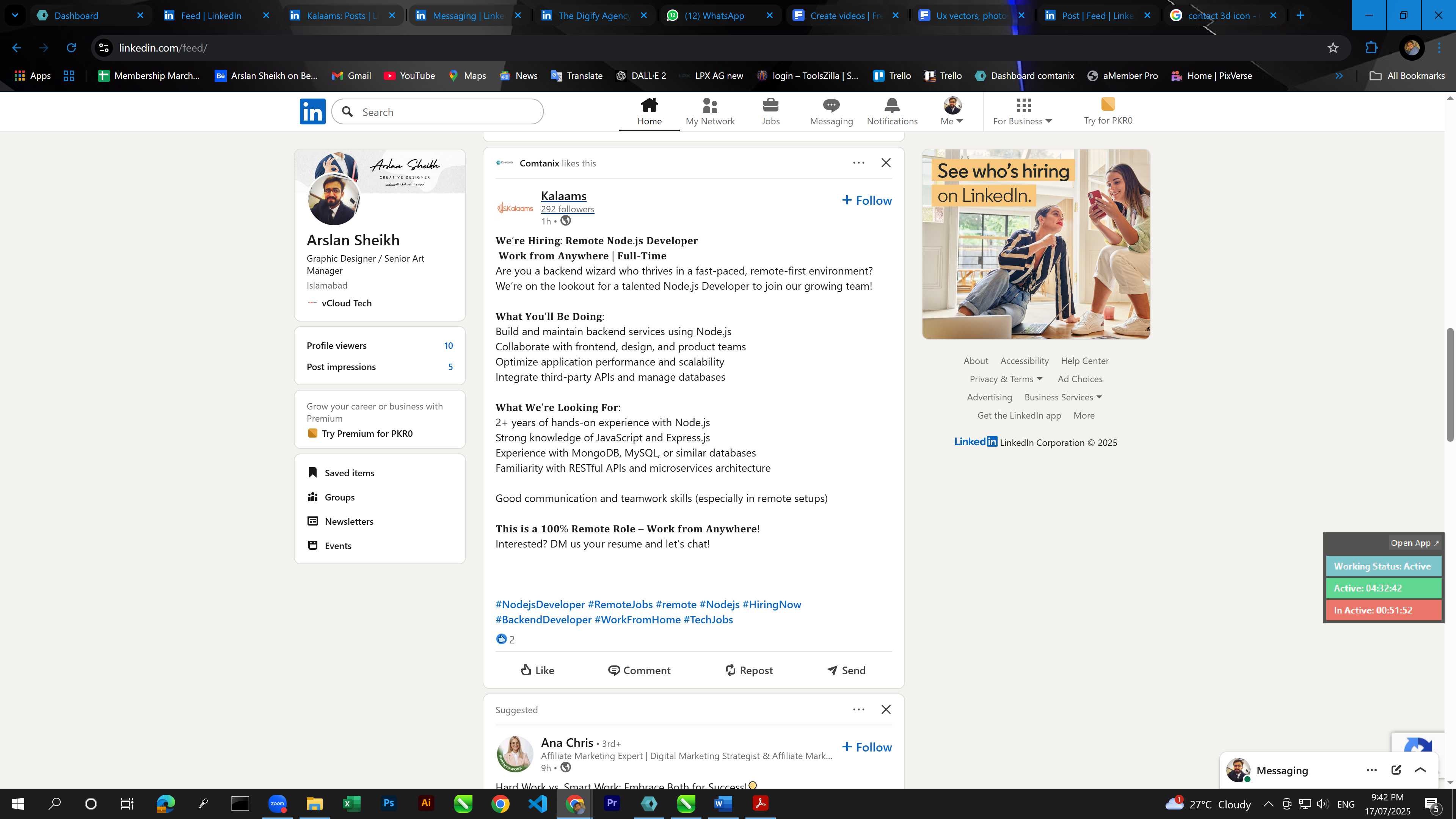Bookmark this page with star icon
1456x819 pixels.
[x=1333, y=48]
